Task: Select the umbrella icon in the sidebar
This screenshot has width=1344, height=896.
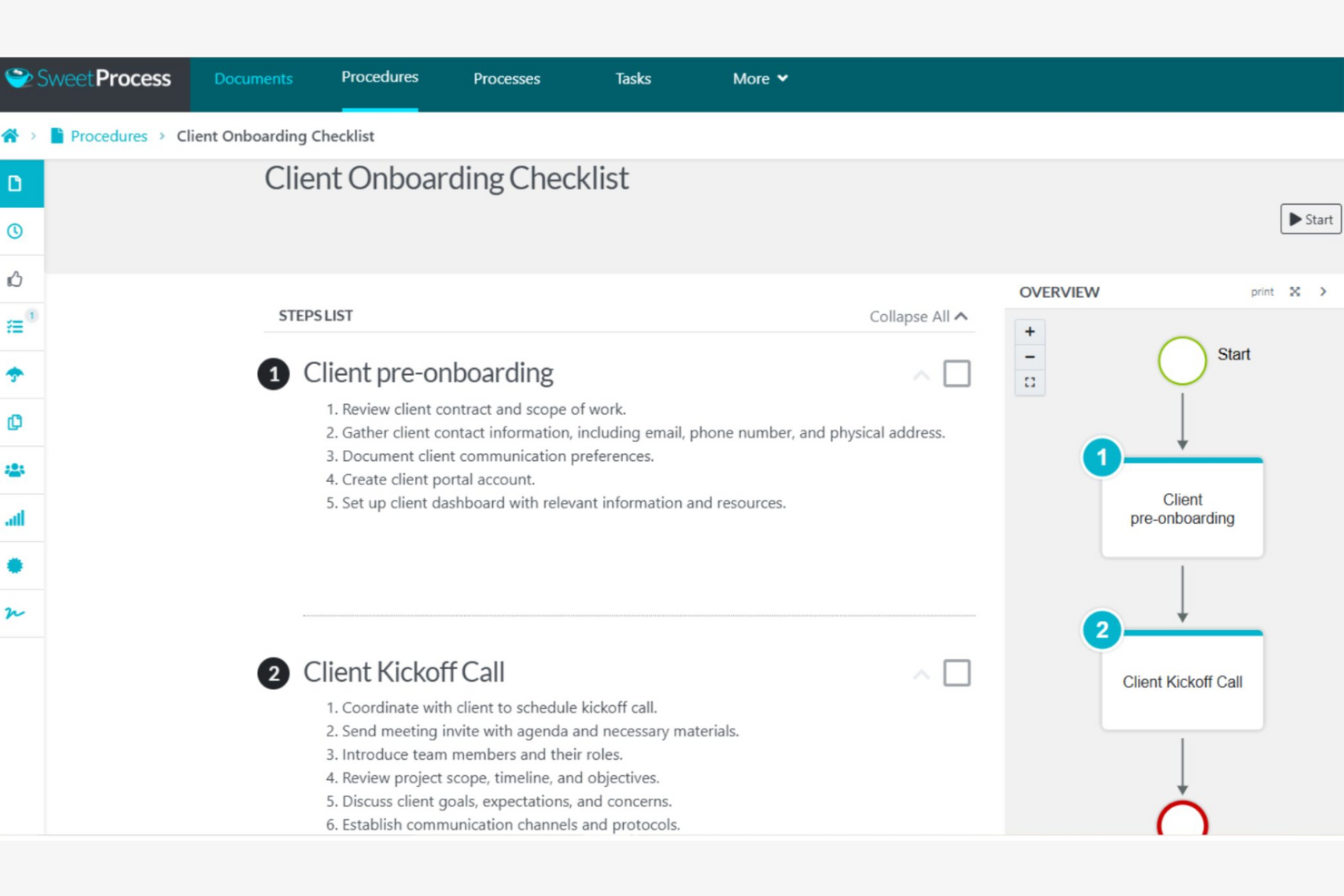Action: pos(15,375)
